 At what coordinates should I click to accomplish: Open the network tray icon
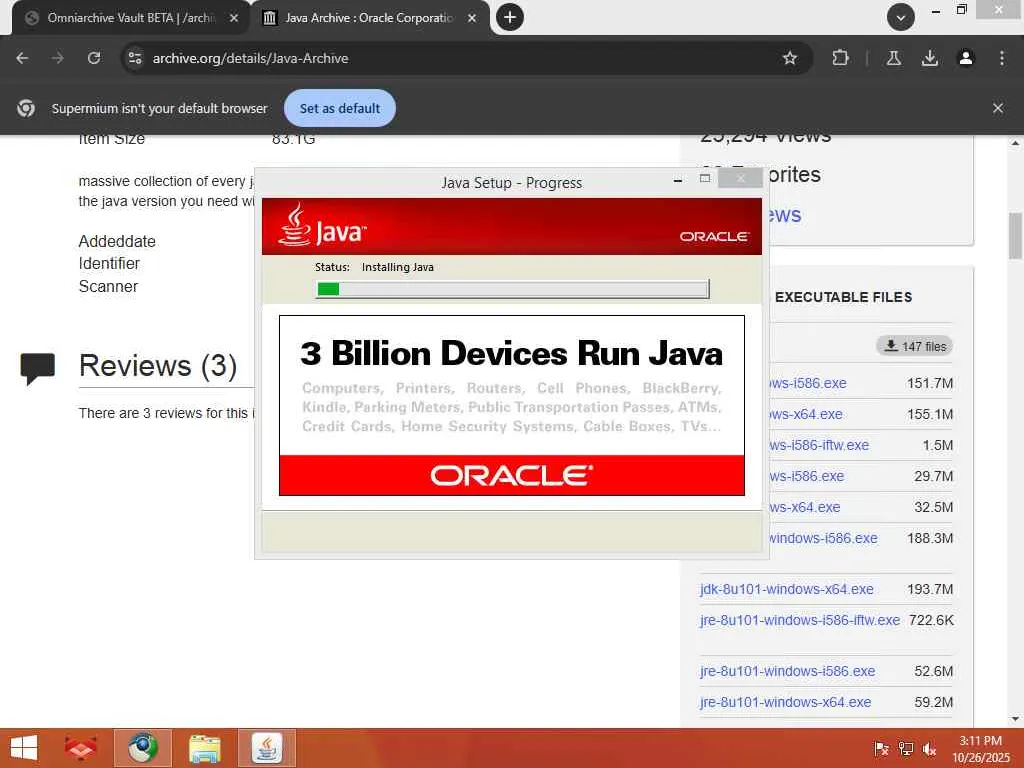tap(905, 748)
